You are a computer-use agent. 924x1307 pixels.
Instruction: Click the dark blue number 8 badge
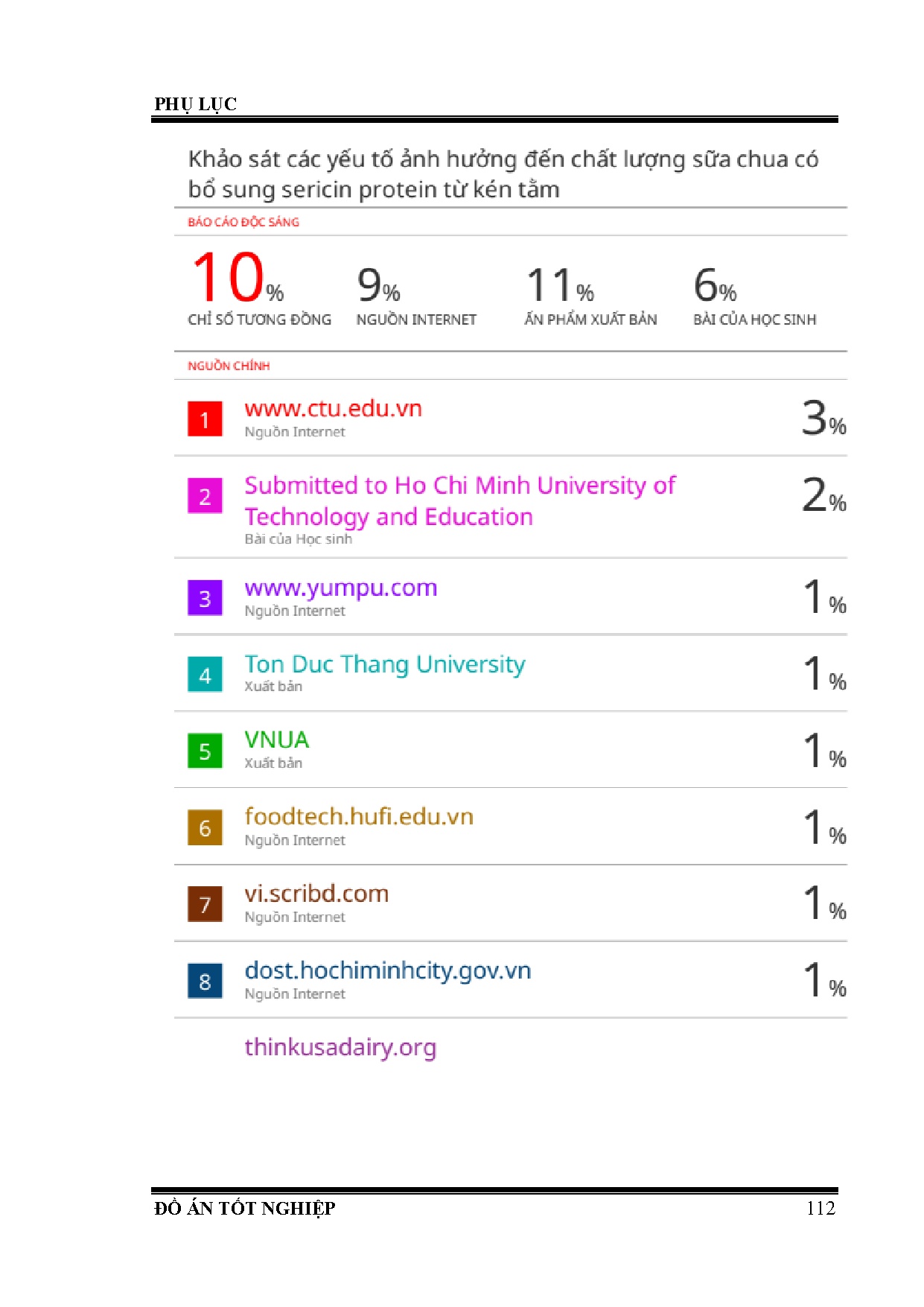coord(205,981)
